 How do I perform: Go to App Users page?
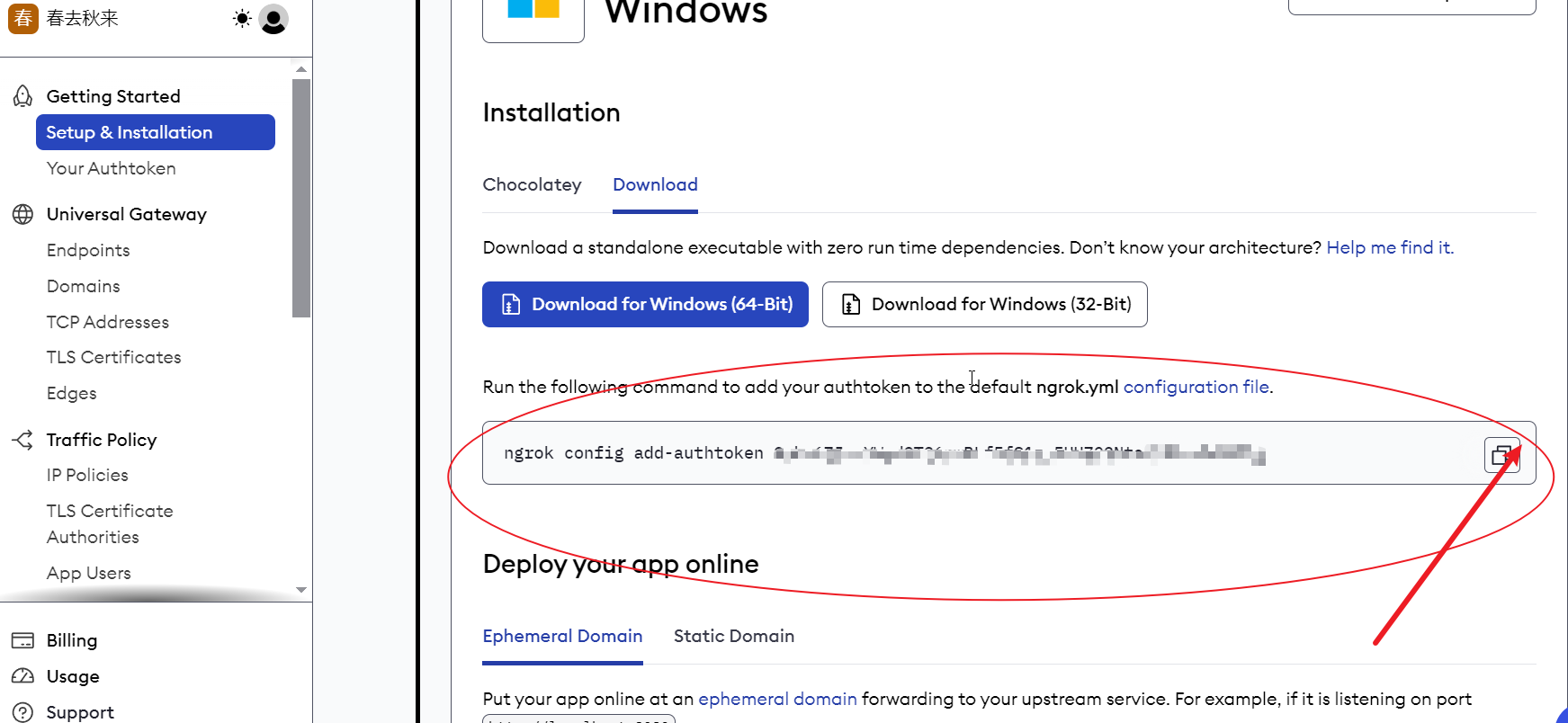point(89,573)
